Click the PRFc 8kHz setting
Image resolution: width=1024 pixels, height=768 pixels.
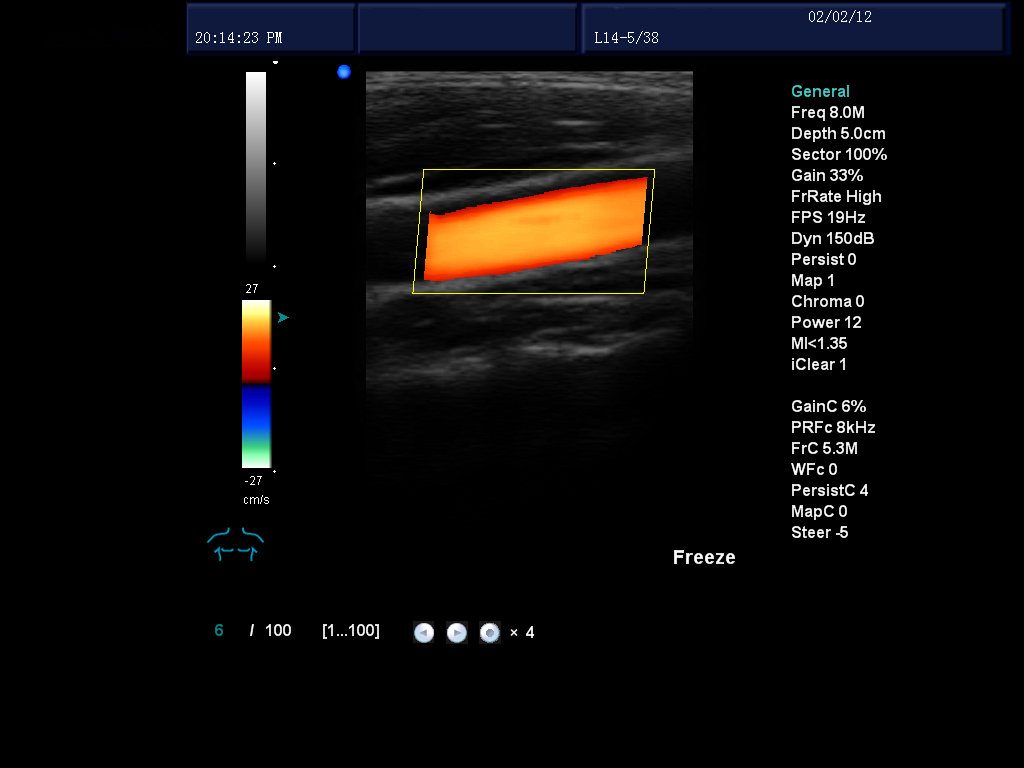coord(833,428)
